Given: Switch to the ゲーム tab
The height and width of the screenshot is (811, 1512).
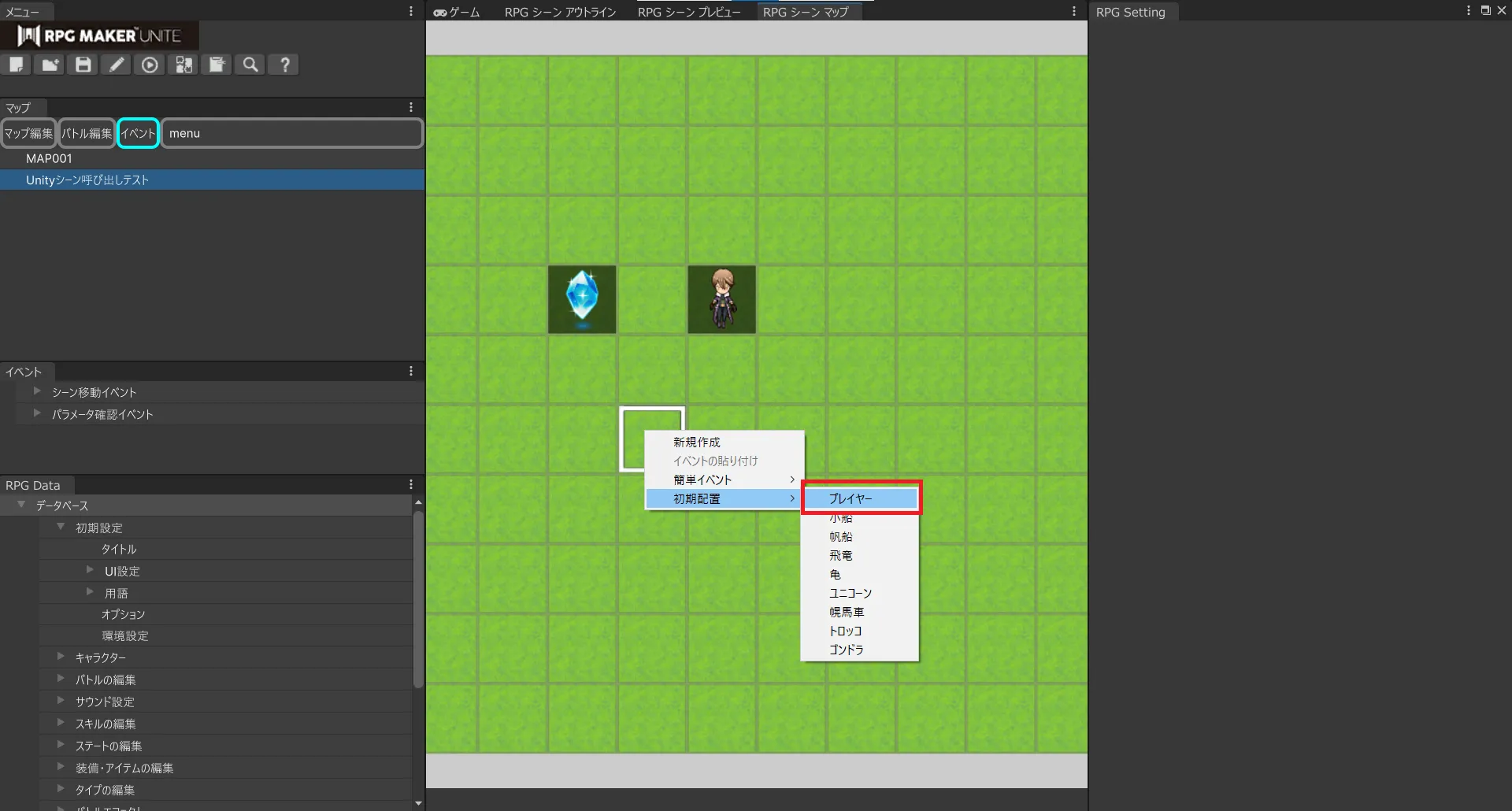Looking at the screenshot, I should point(457,12).
